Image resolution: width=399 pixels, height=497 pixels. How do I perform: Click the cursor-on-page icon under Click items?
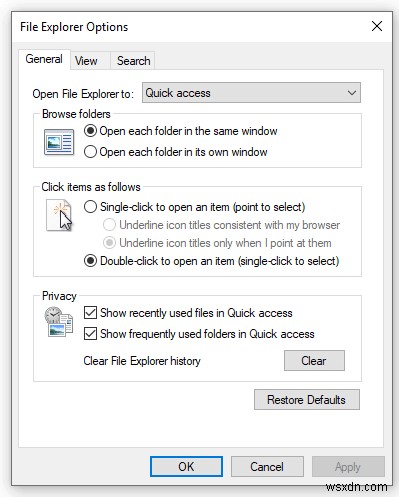point(59,215)
